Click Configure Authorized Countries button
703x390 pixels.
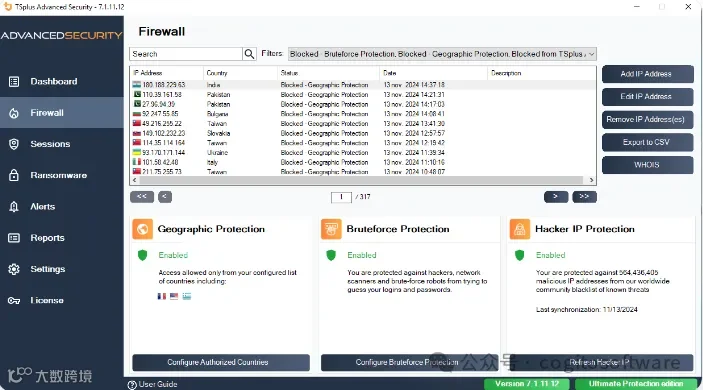tap(221, 363)
